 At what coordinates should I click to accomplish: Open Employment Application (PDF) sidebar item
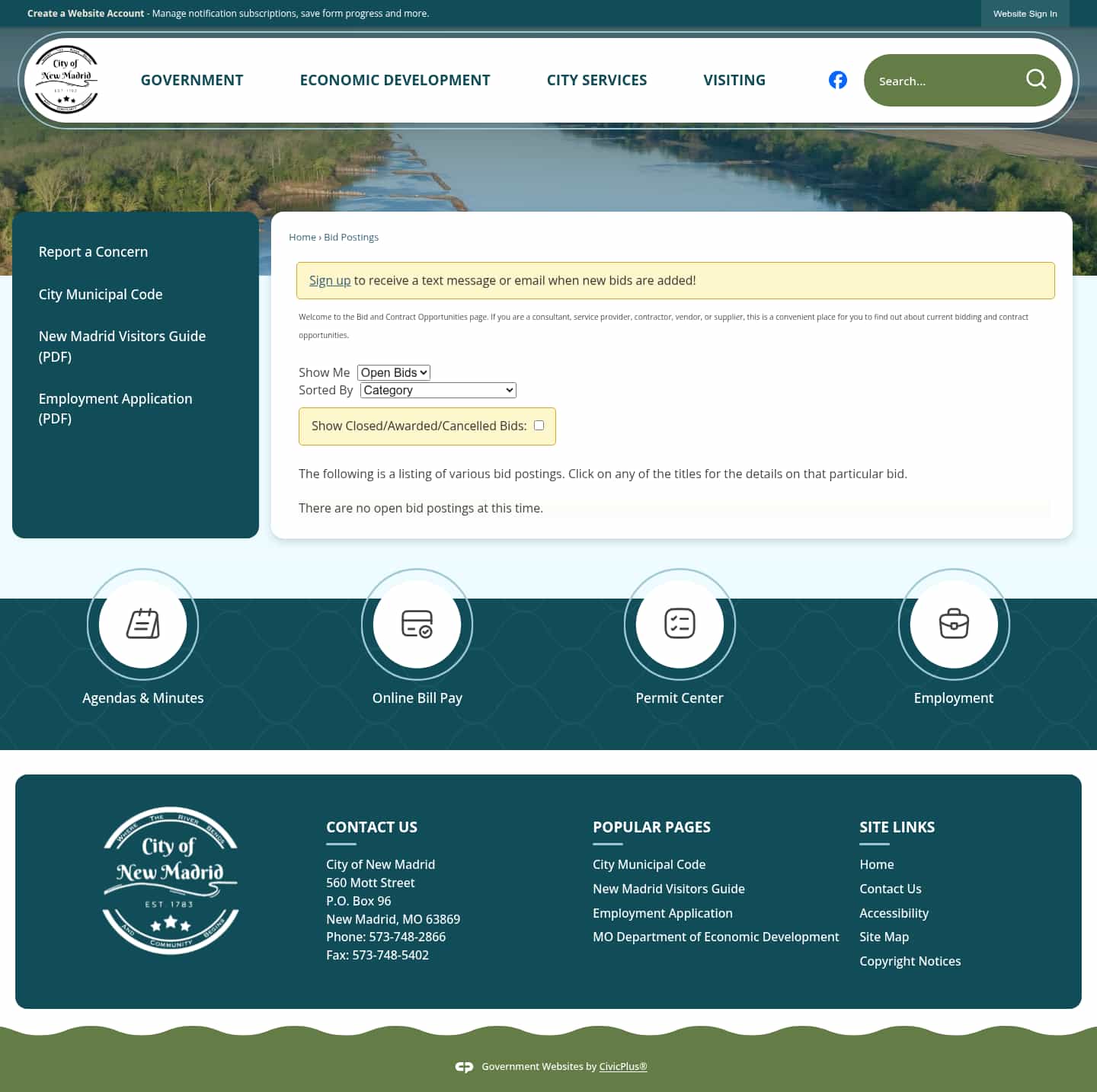pyautogui.click(x=116, y=409)
